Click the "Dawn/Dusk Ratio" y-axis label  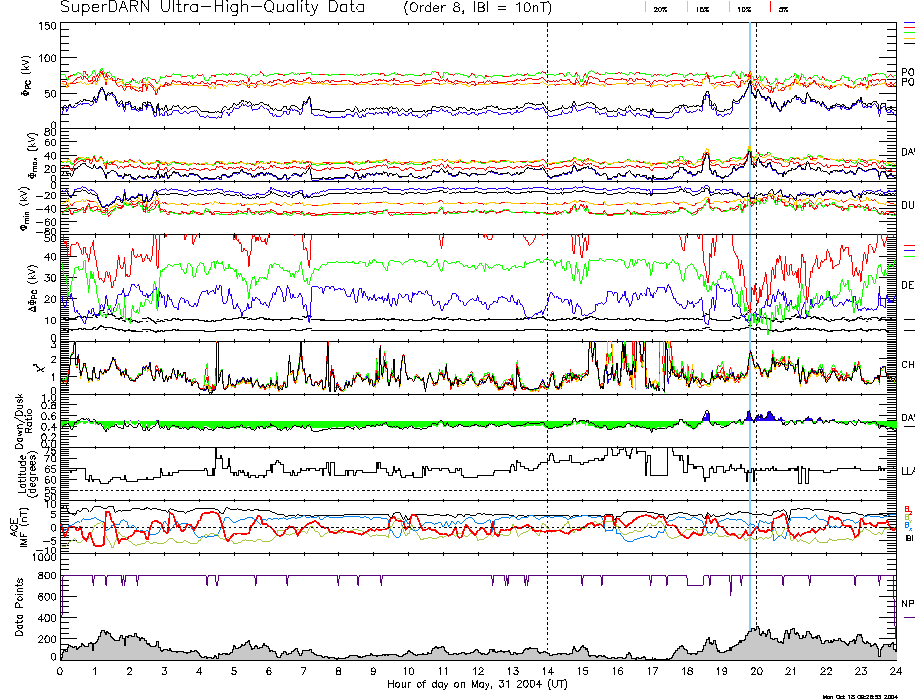(x=25, y=421)
